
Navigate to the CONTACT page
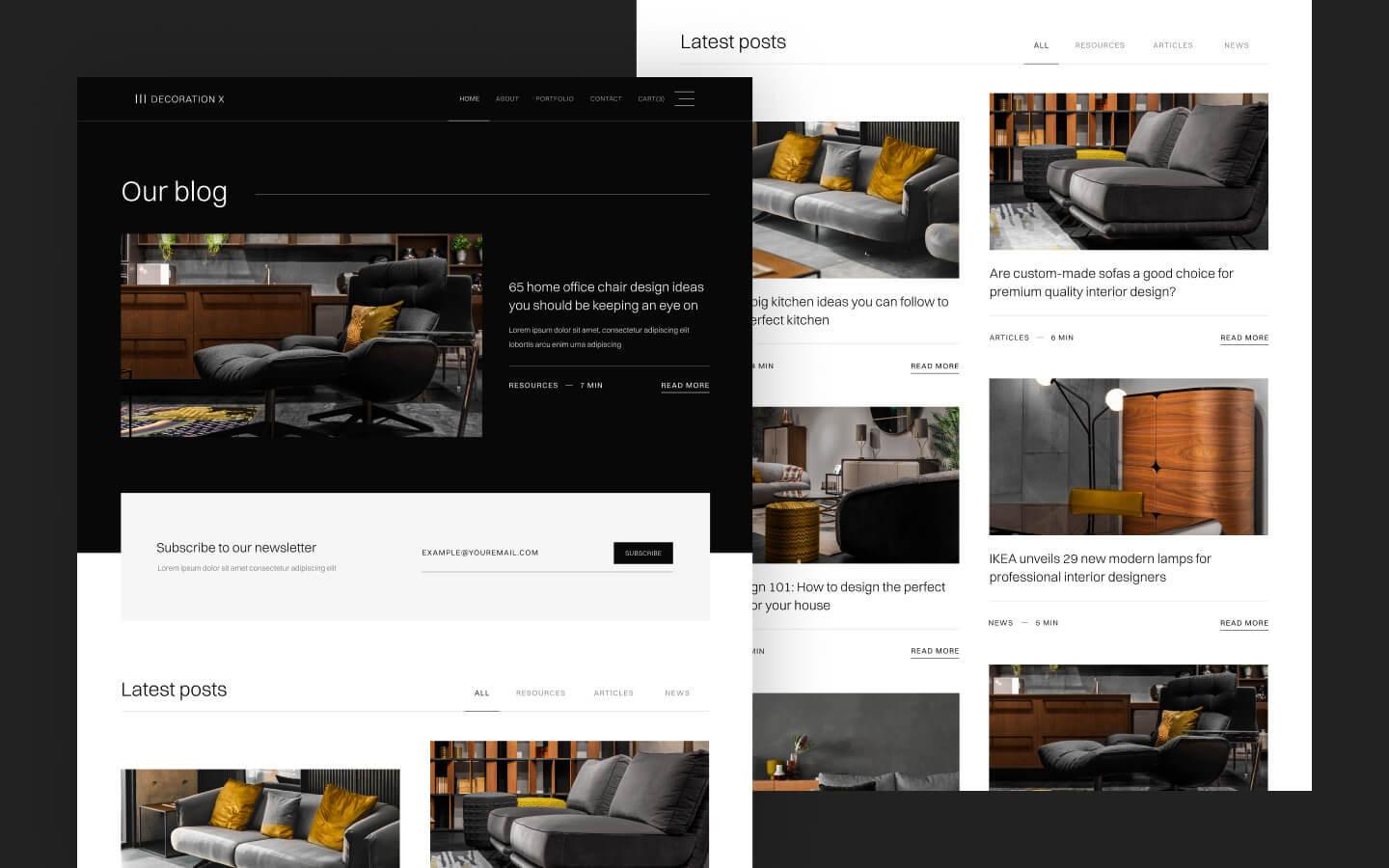[x=605, y=98]
